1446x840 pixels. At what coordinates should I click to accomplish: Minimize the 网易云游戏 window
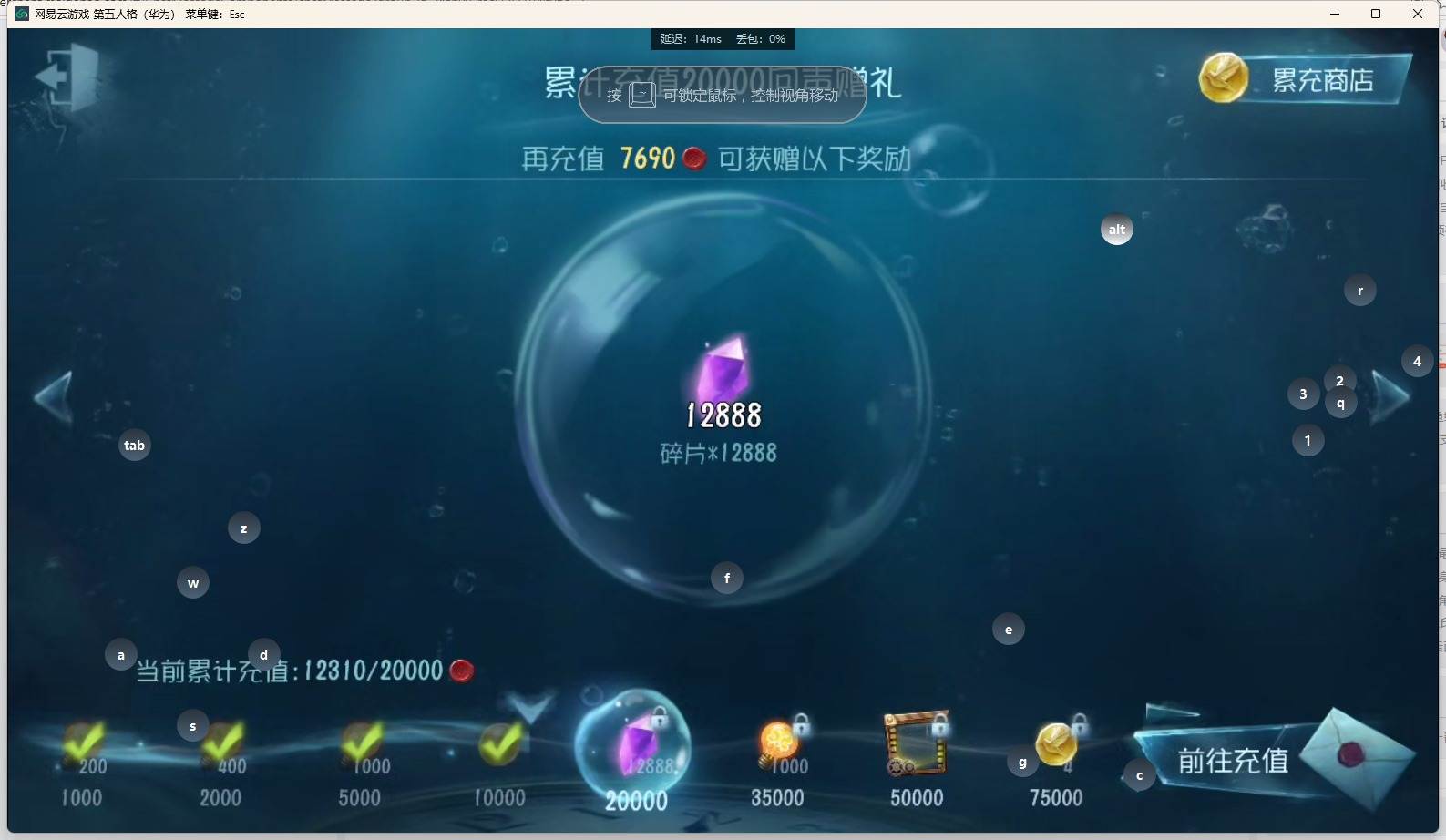(1335, 14)
